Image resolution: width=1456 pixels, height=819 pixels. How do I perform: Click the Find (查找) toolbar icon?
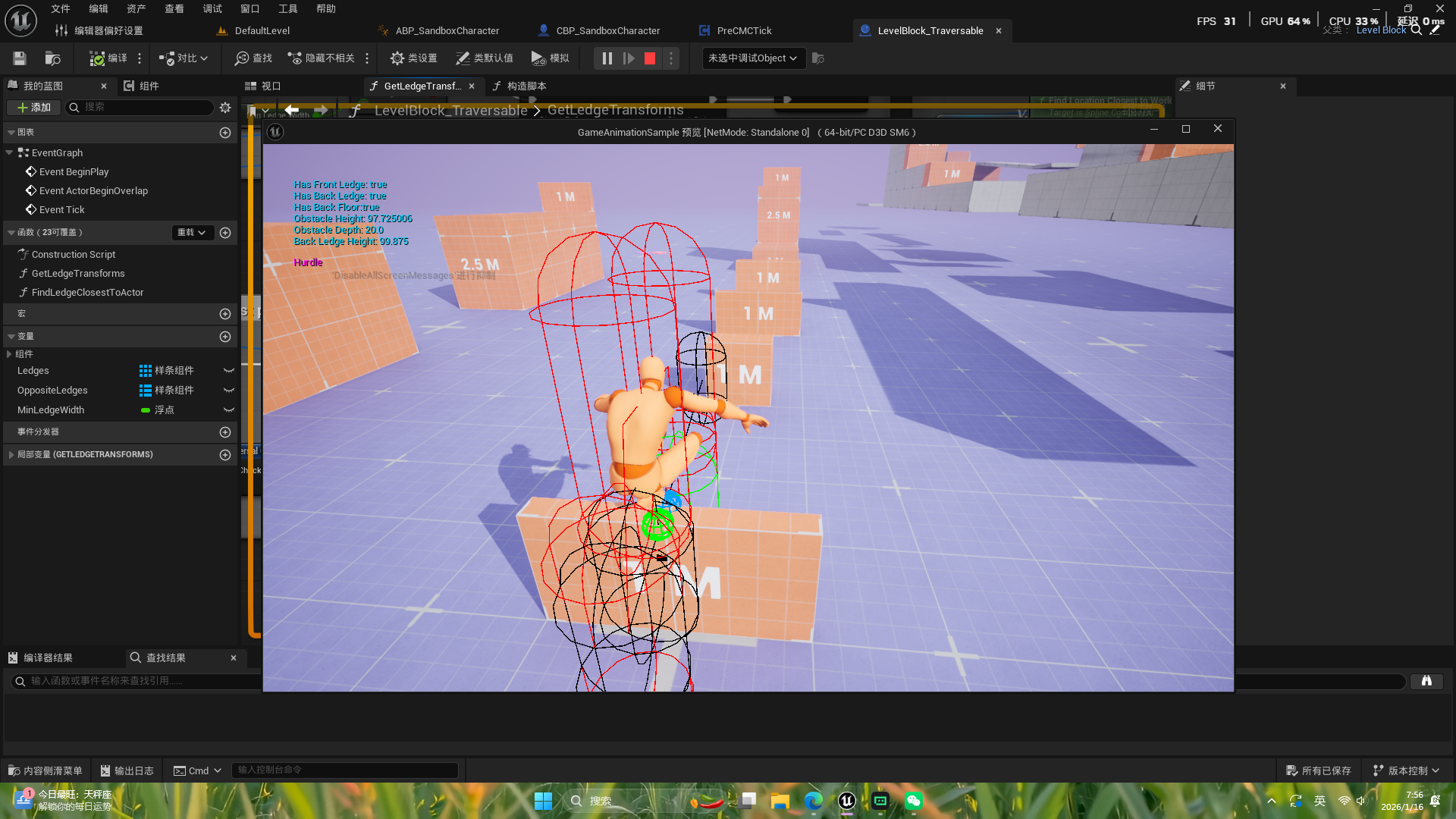(253, 58)
